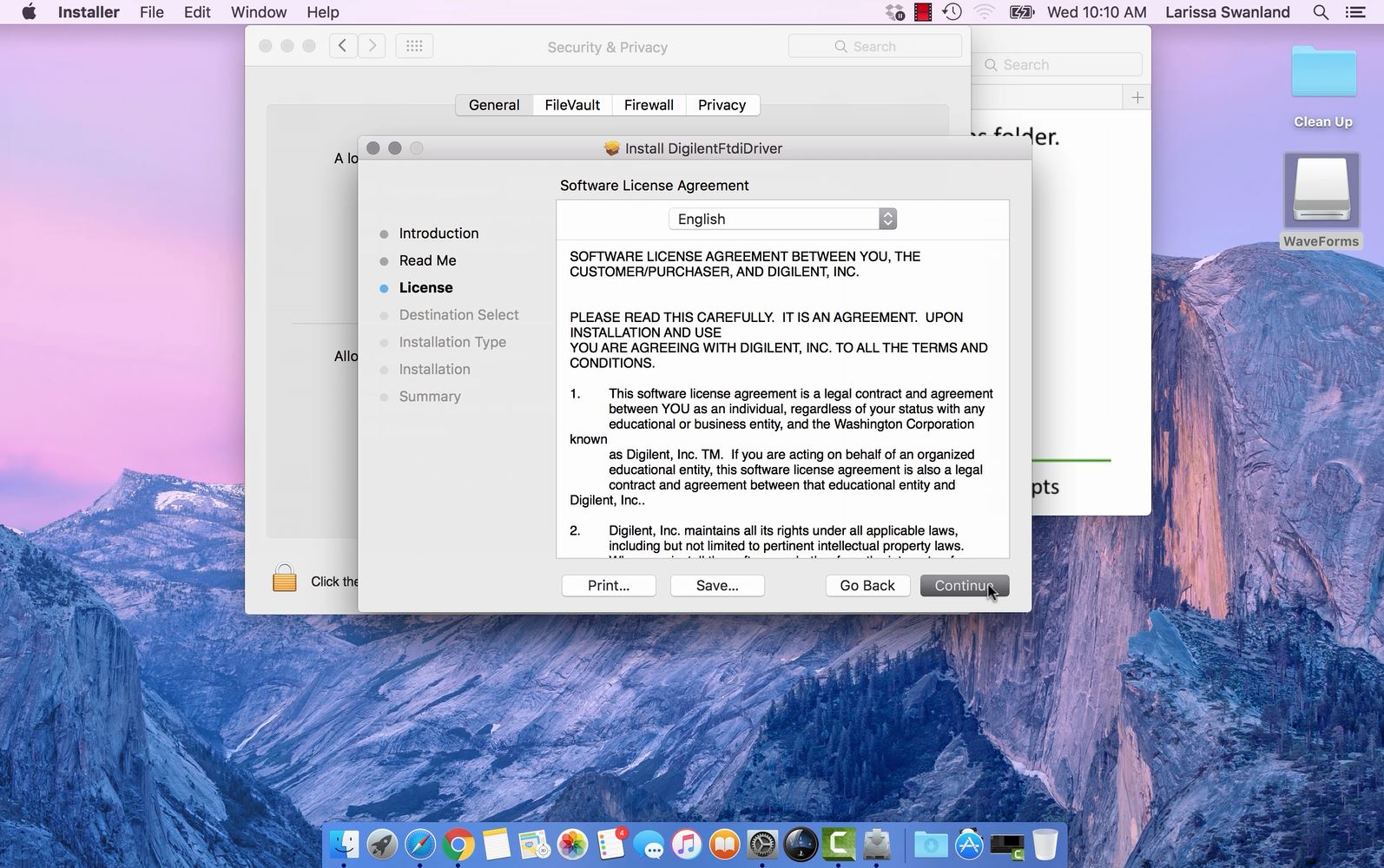Click Continue in the license agreement

click(x=964, y=586)
